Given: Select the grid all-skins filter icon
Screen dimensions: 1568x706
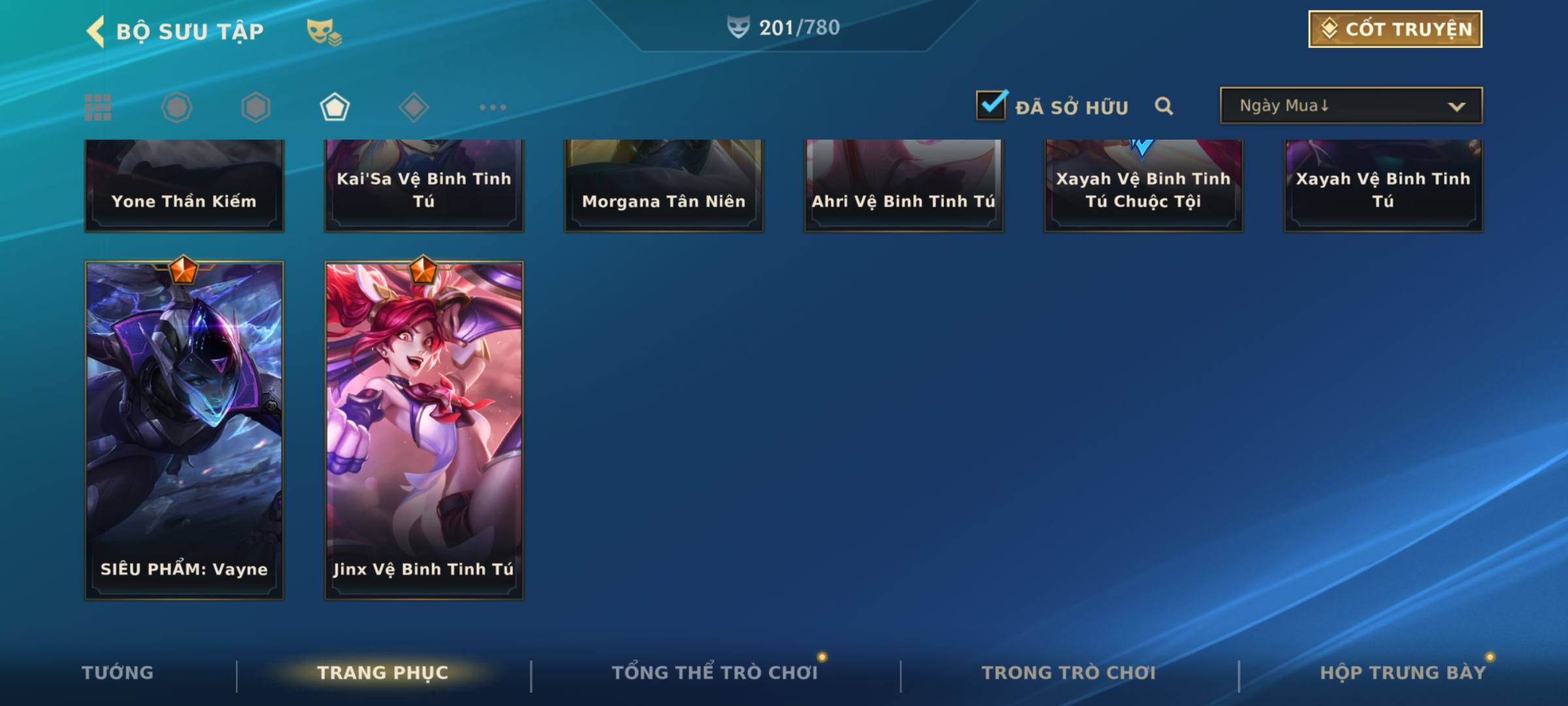Looking at the screenshot, I should (x=98, y=107).
